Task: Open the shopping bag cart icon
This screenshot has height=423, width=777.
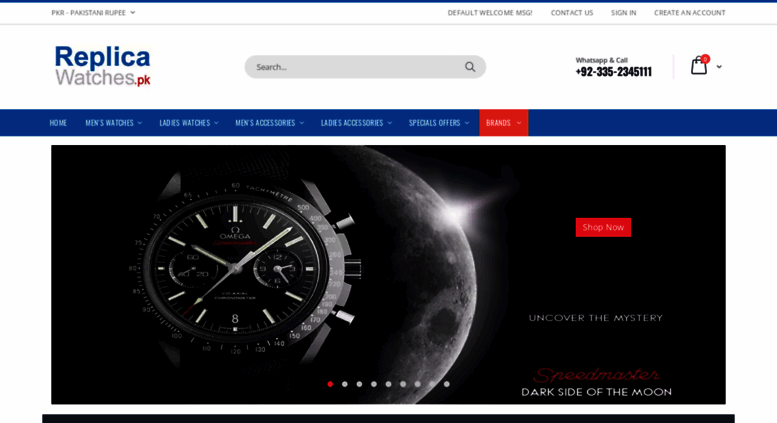Action: pos(699,65)
